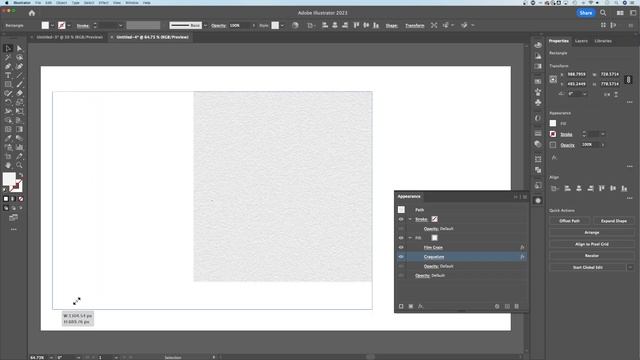Select the Magic Wand tool

coord(8,58)
